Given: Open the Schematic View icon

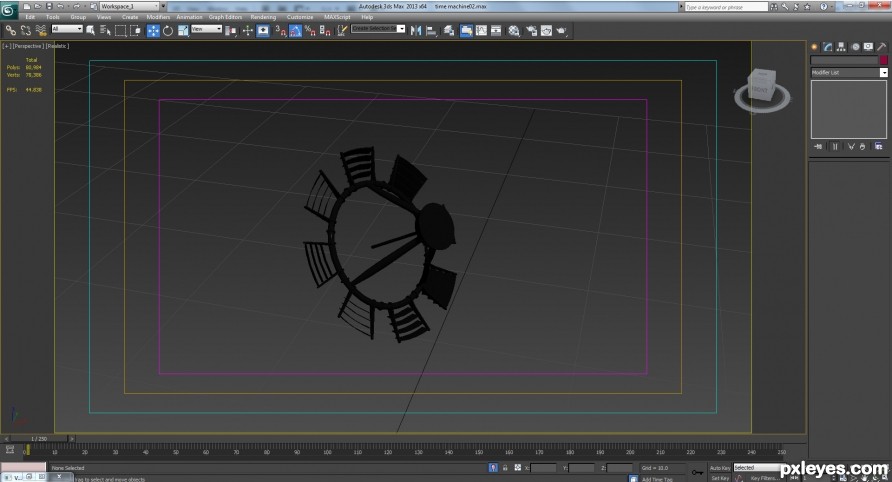Looking at the screenshot, I should tap(496, 31).
